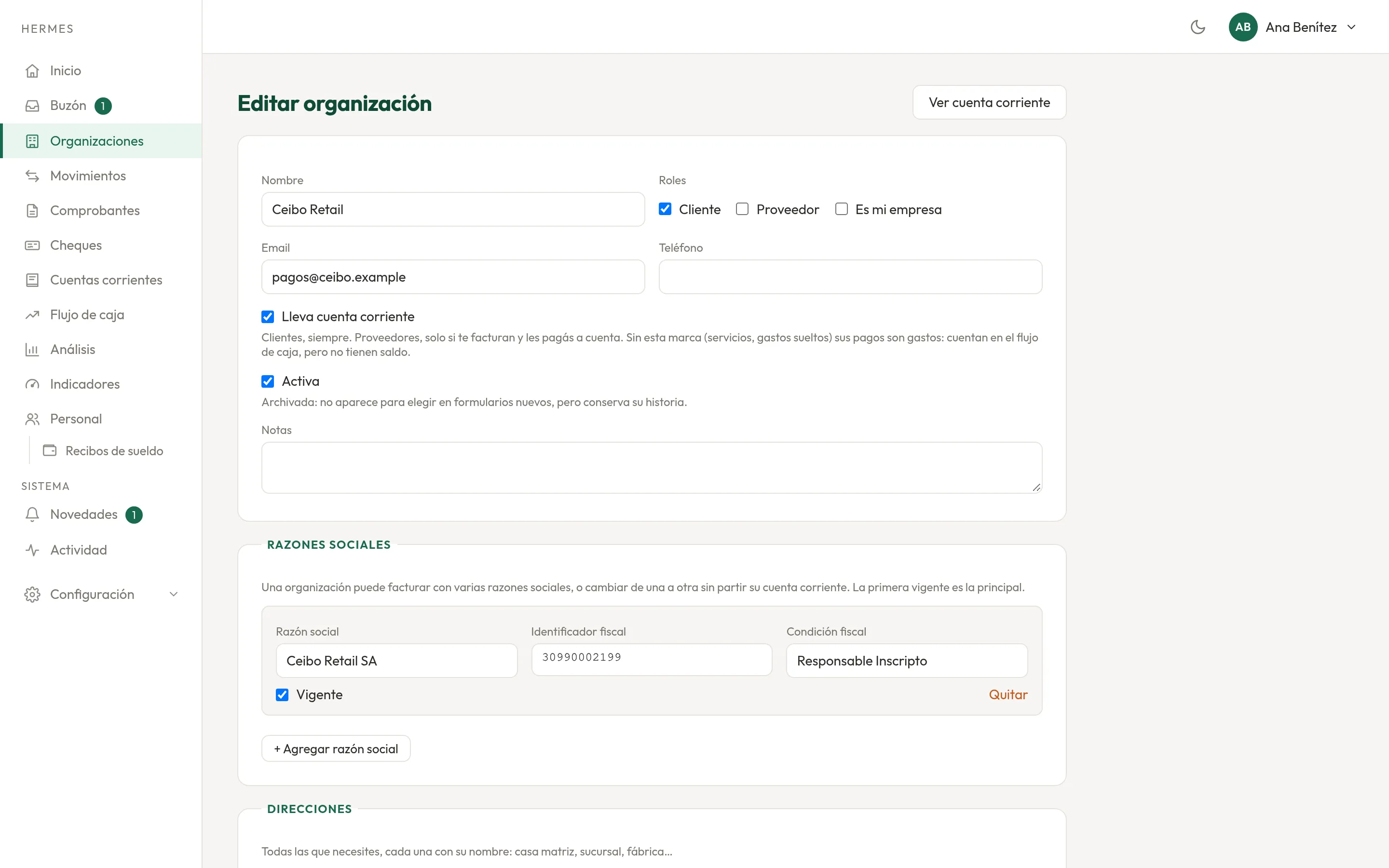Click the Indicadores gauge icon
1389x868 pixels.
pos(32,384)
